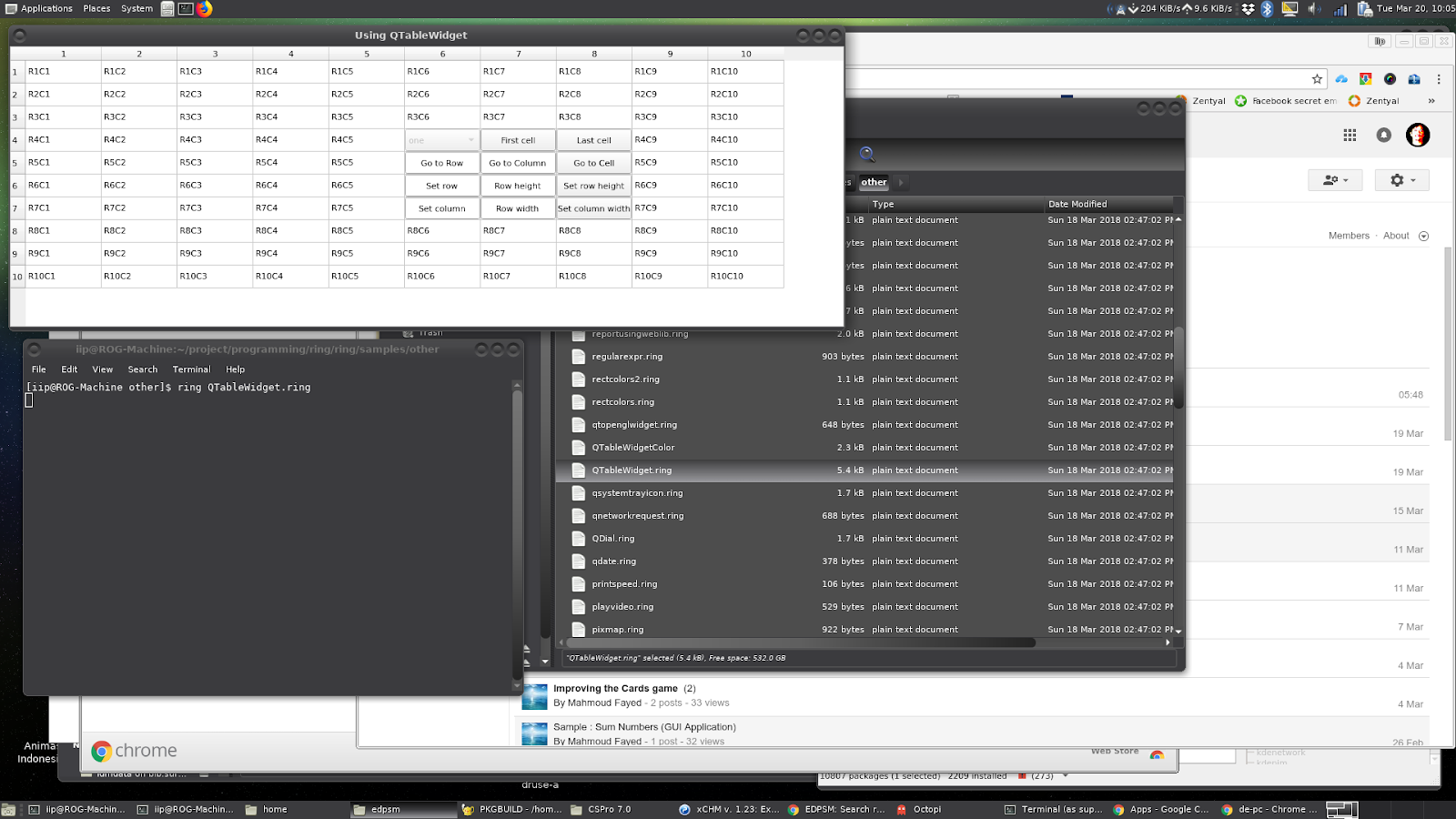Toggle sort order on Date Modified column

pos(1077,204)
